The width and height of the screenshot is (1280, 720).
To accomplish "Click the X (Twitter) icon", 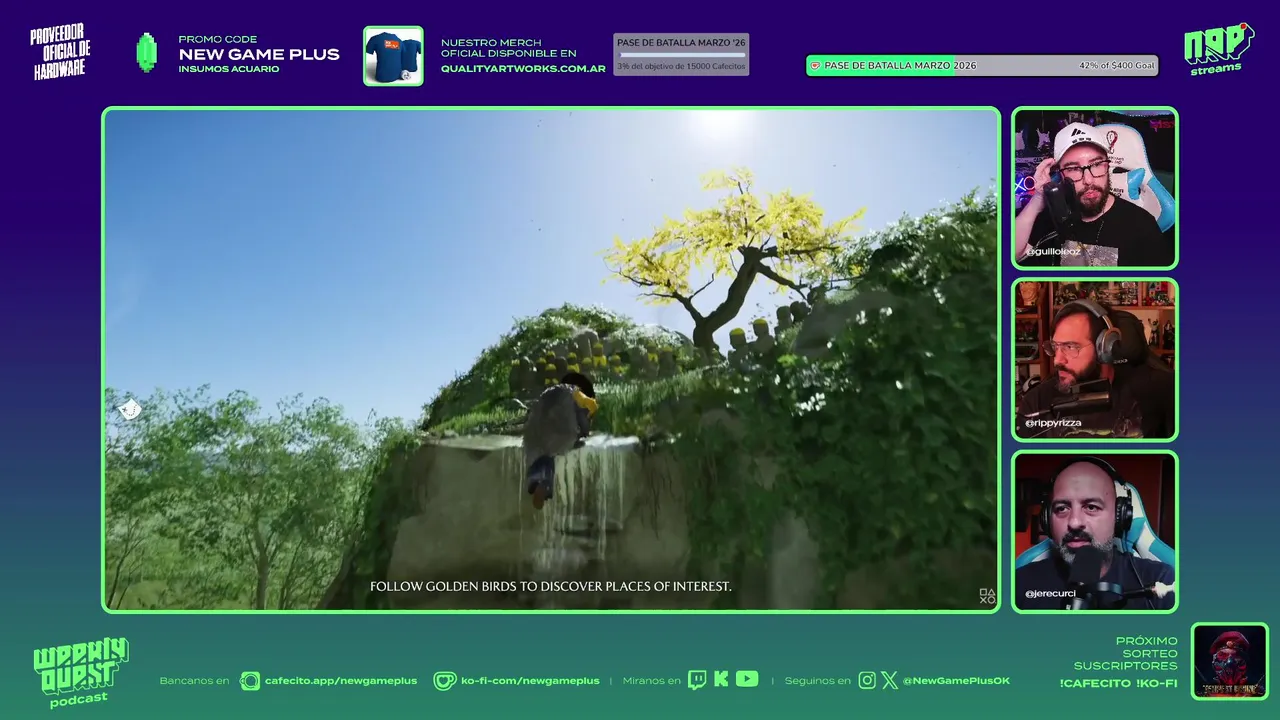I will tap(889, 681).
